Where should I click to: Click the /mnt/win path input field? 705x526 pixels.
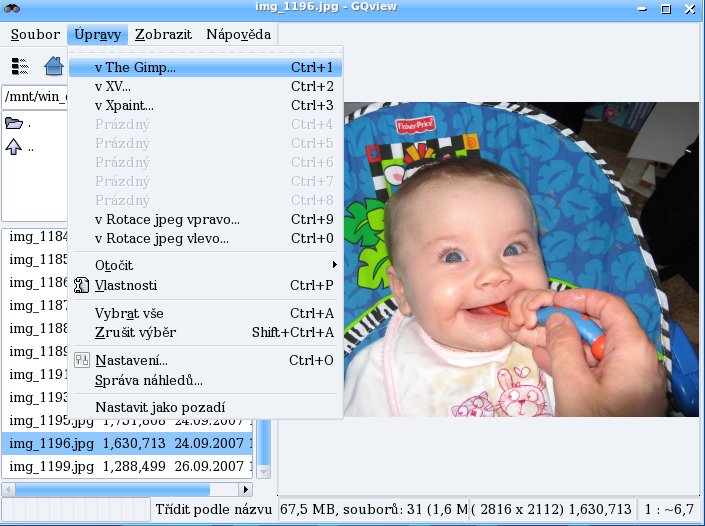point(35,97)
